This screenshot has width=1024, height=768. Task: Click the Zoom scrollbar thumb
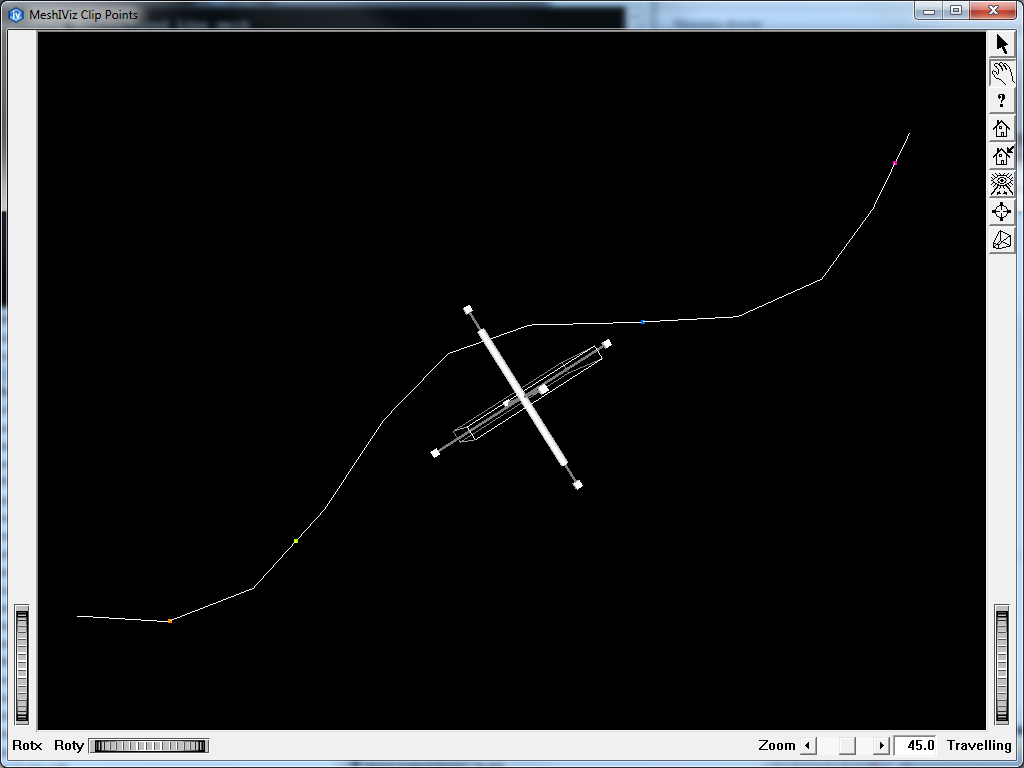(x=847, y=745)
